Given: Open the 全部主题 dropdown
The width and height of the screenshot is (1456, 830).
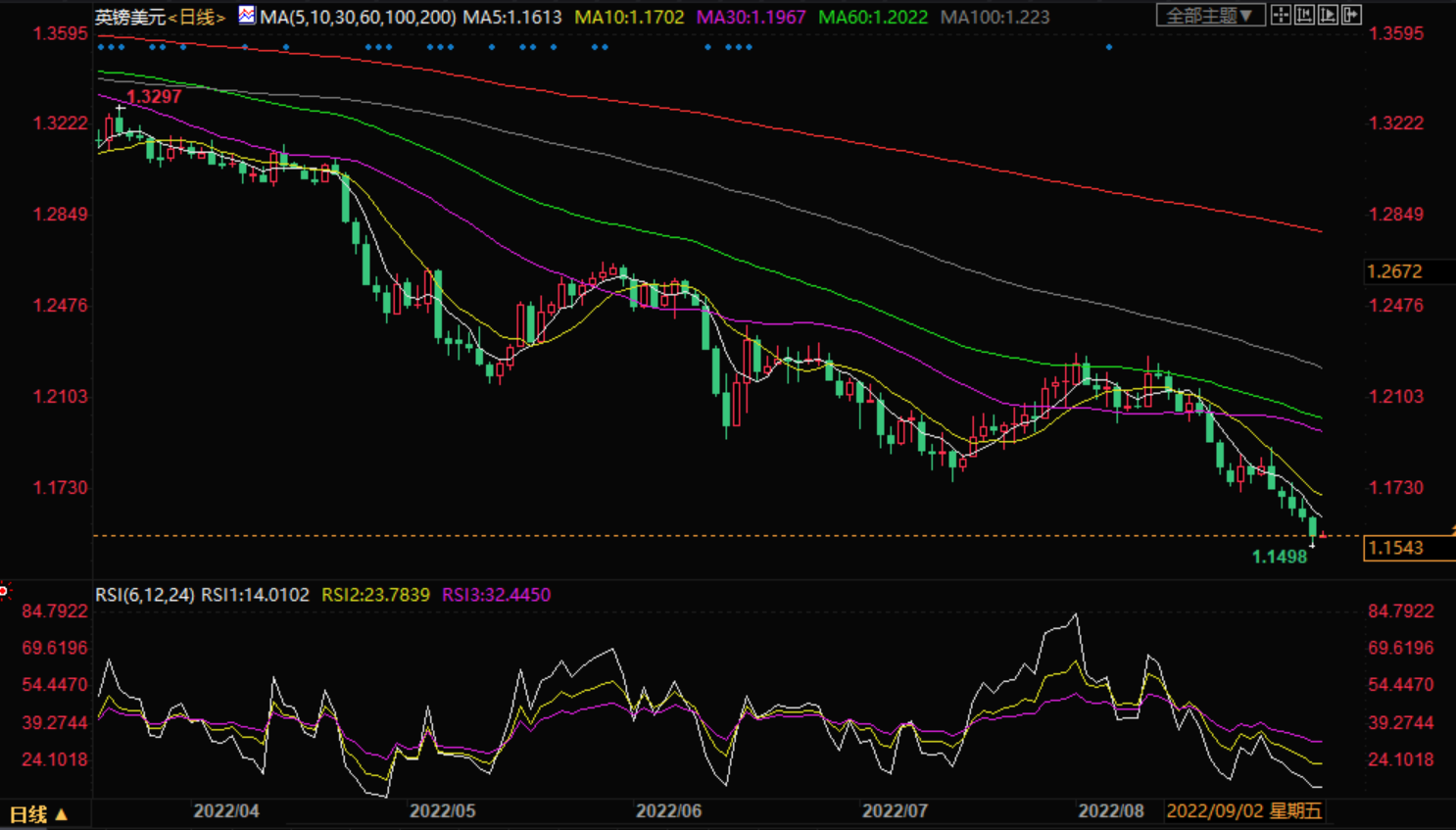Looking at the screenshot, I should pyautogui.click(x=1211, y=15).
